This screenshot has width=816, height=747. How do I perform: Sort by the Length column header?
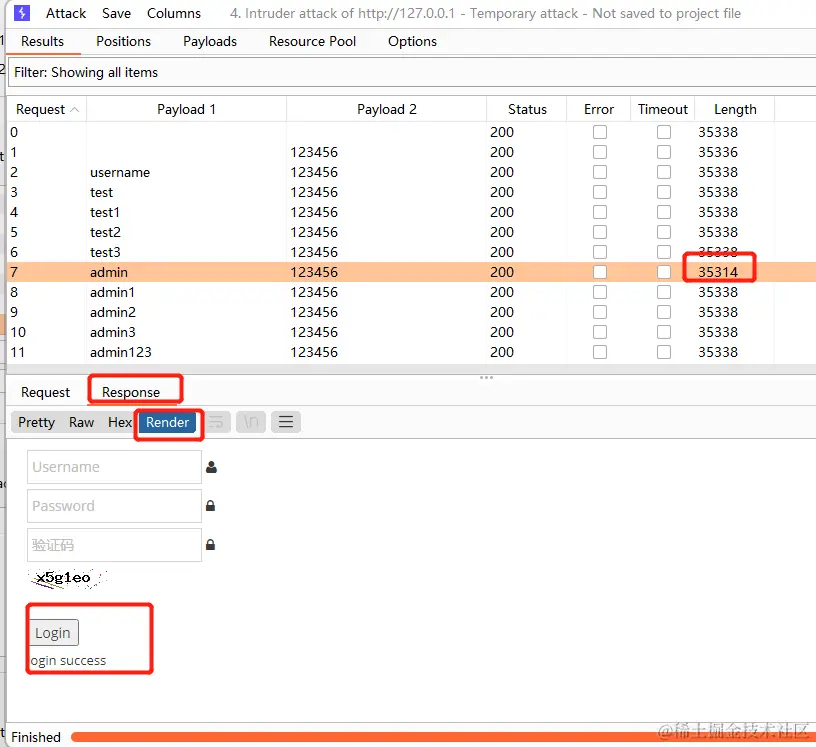pyautogui.click(x=735, y=109)
